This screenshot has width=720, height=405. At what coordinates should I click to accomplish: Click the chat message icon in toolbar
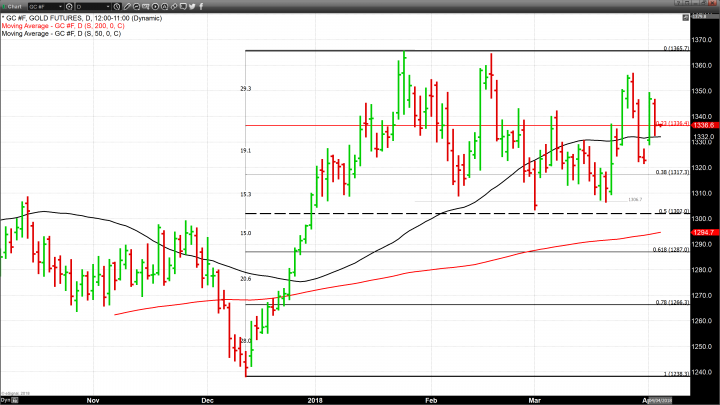tap(183, 6)
